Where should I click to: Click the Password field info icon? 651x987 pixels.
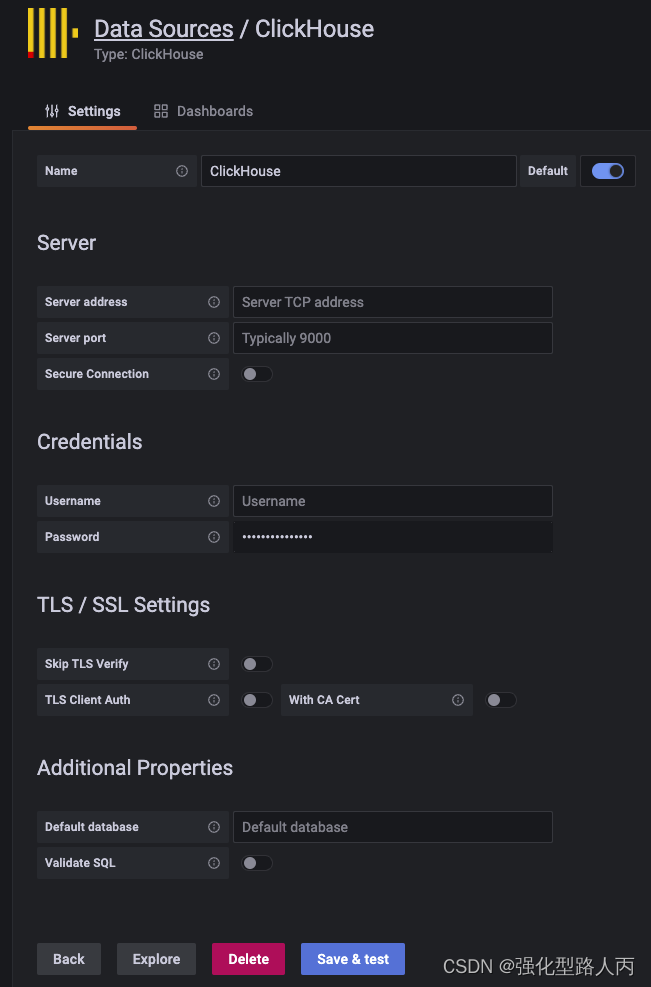click(213, 537)
